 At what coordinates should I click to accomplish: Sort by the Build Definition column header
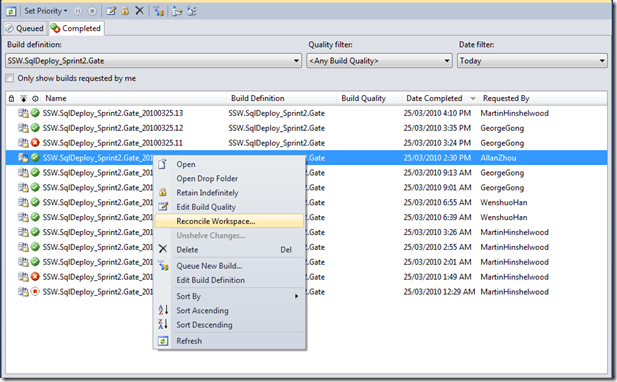click(257, 98)
